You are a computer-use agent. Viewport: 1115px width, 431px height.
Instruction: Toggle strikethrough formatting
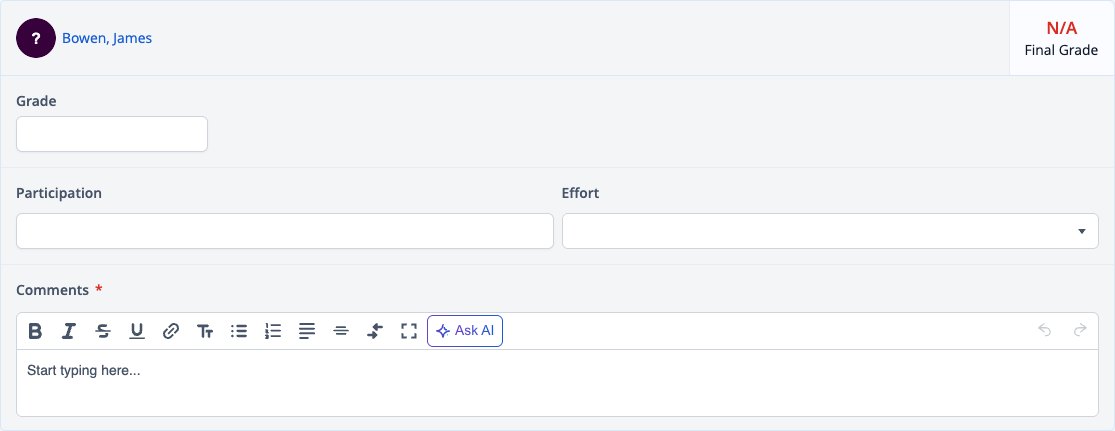pos(103,331)
